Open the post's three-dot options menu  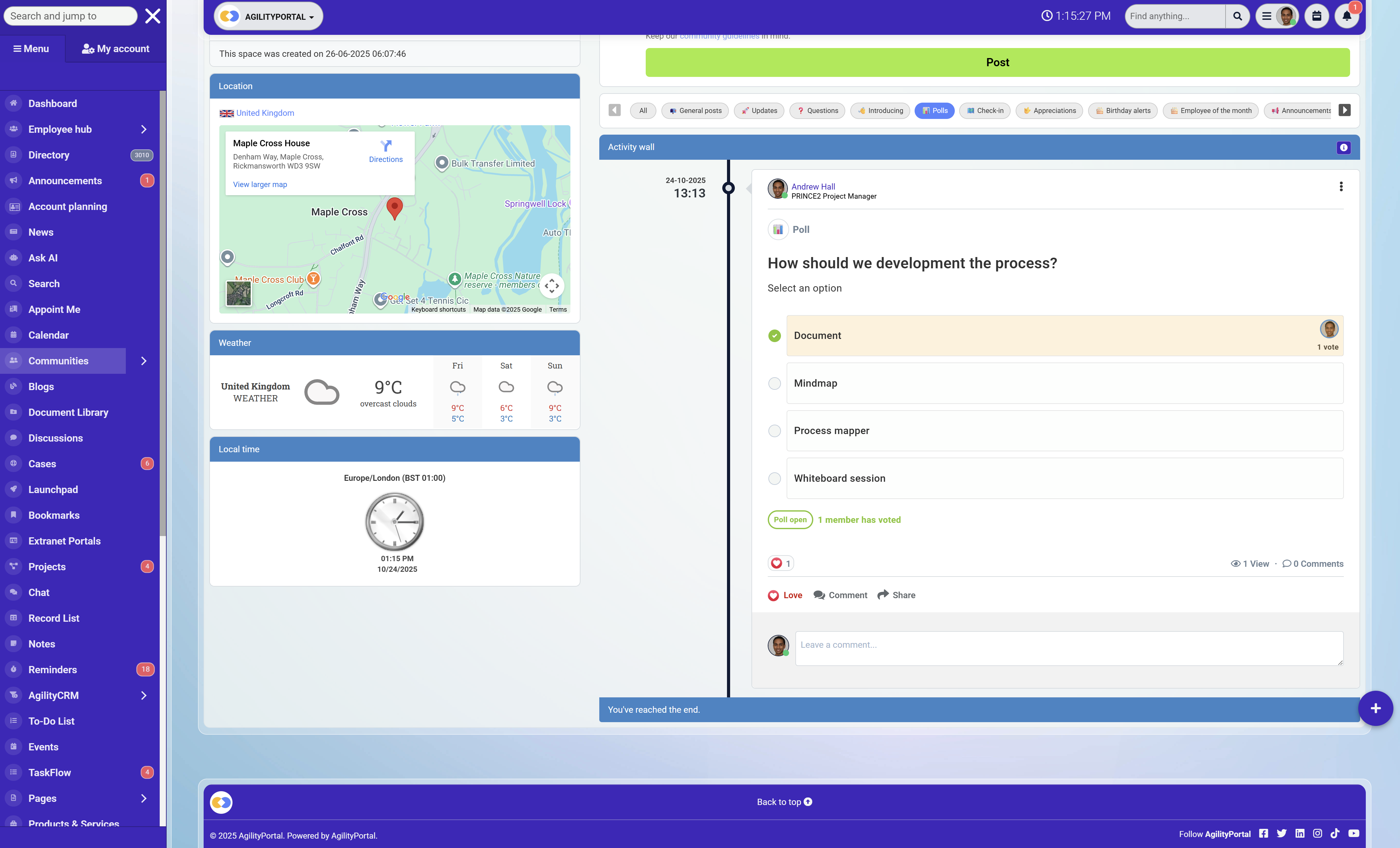[1341, 186]
